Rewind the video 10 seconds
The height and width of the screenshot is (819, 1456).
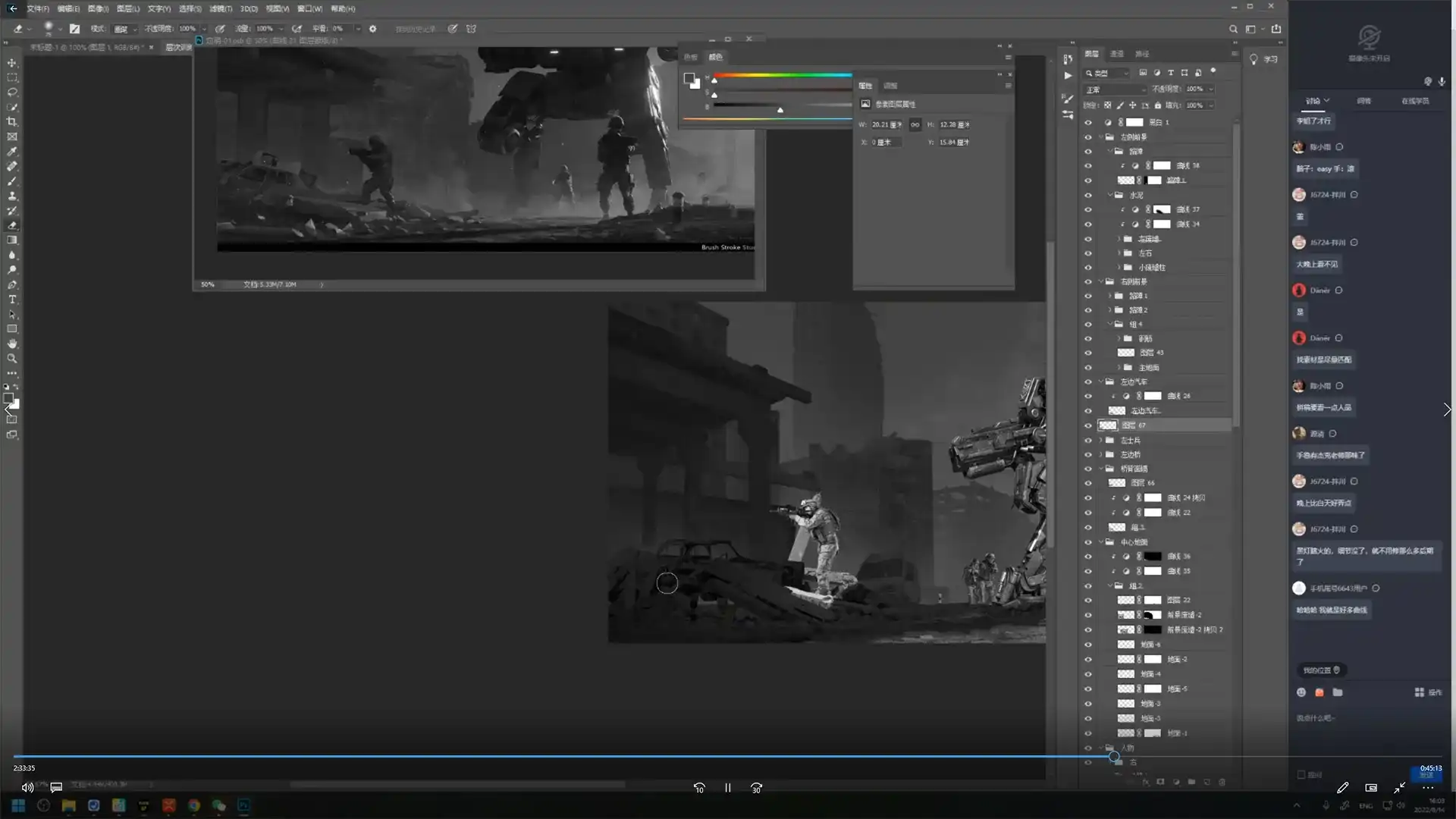699,788
